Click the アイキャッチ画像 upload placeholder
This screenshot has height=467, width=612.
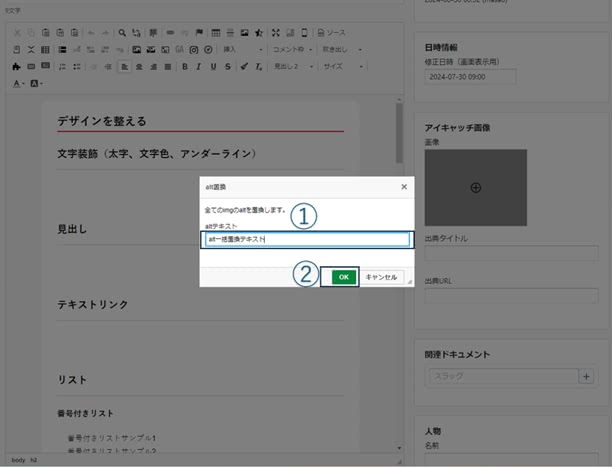[476, 188]
